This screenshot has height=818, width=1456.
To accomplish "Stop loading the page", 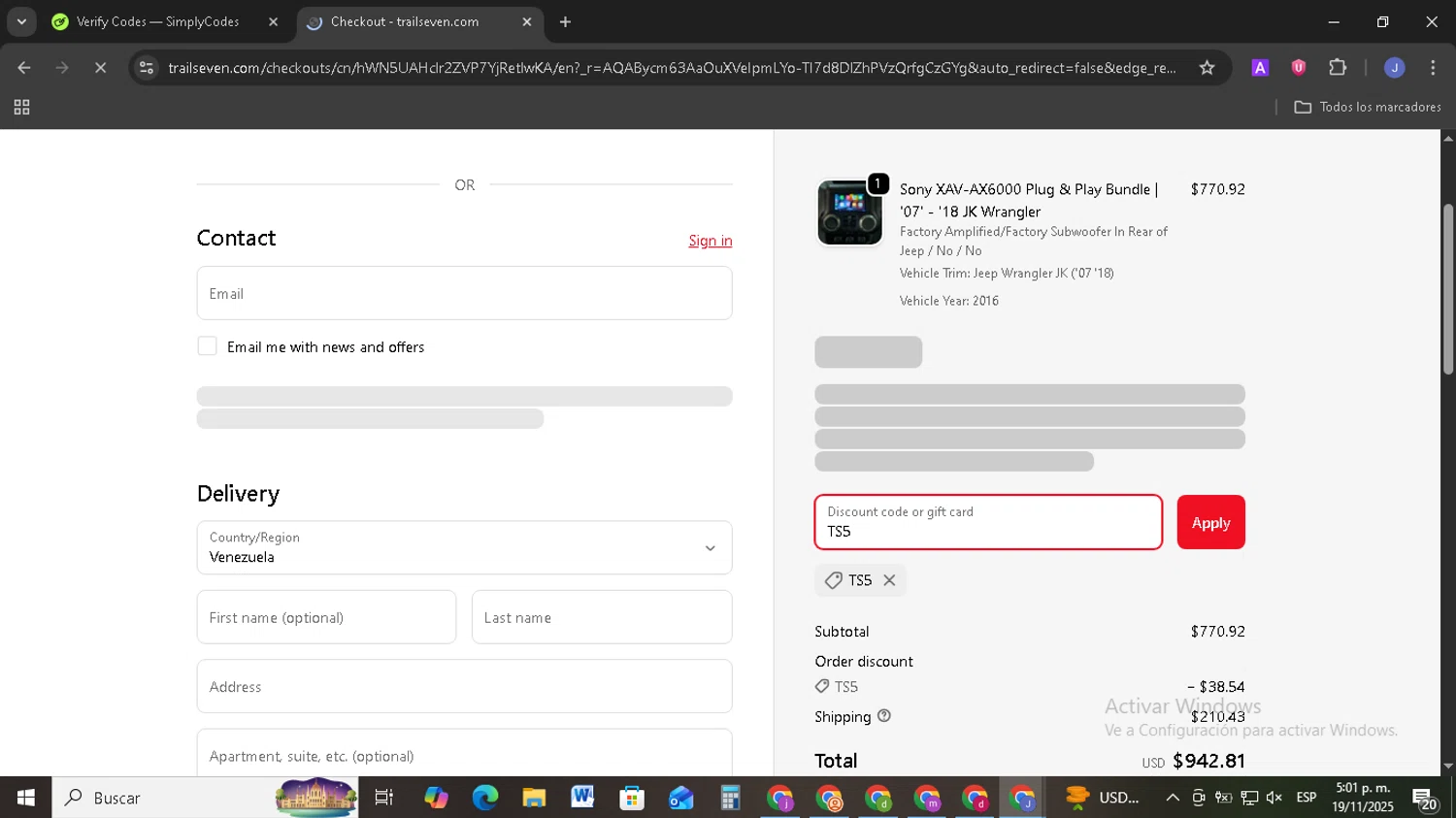I will pyautogui.click(x=100, y=67).
